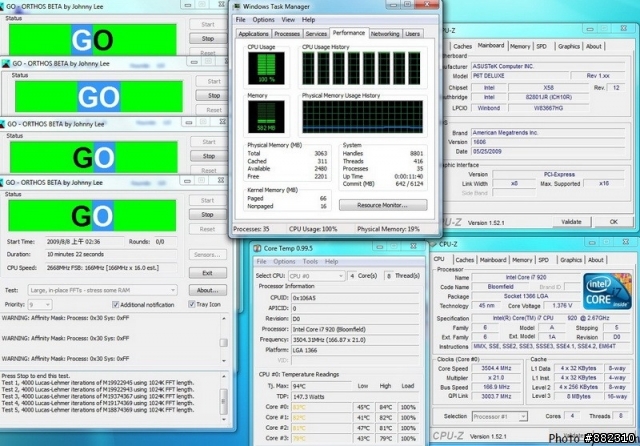Screen dimensions: 640x446
Task: Click the ORTHOS icon in second GO window title
Action: tap(6, 64)
